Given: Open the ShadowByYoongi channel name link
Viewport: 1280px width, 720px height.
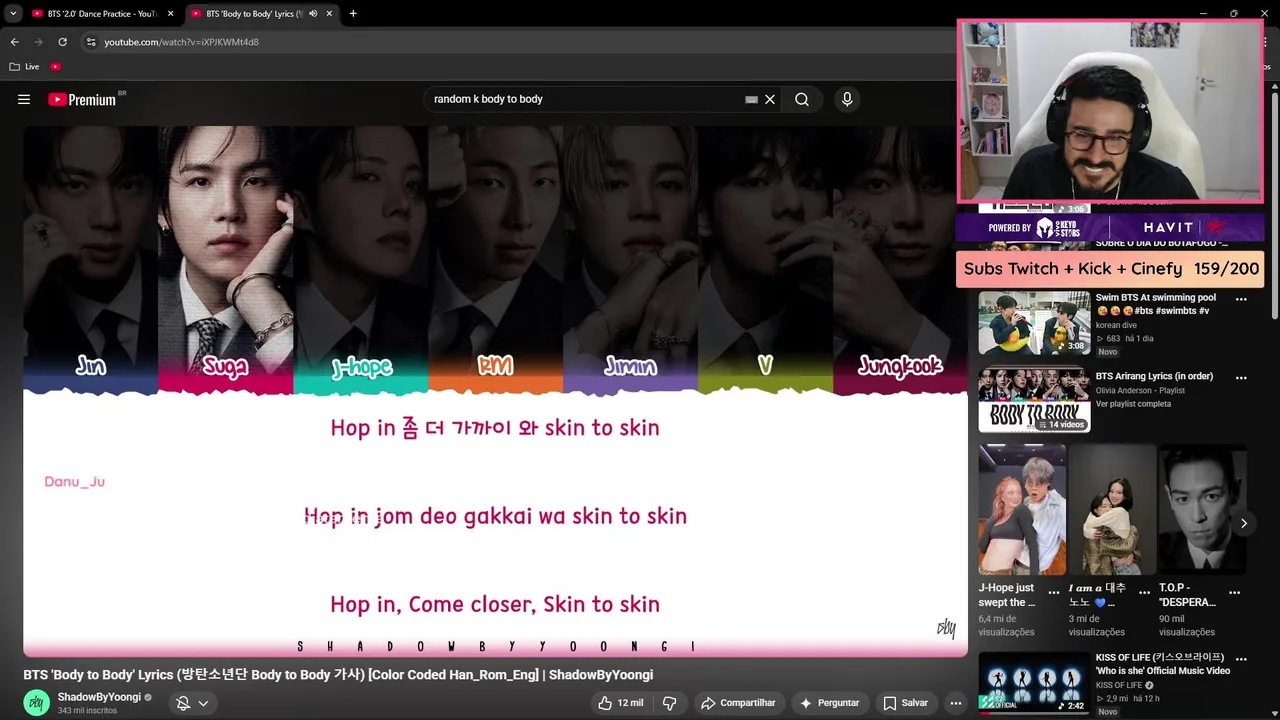Looking at the screenshot, I should point(99,697).
